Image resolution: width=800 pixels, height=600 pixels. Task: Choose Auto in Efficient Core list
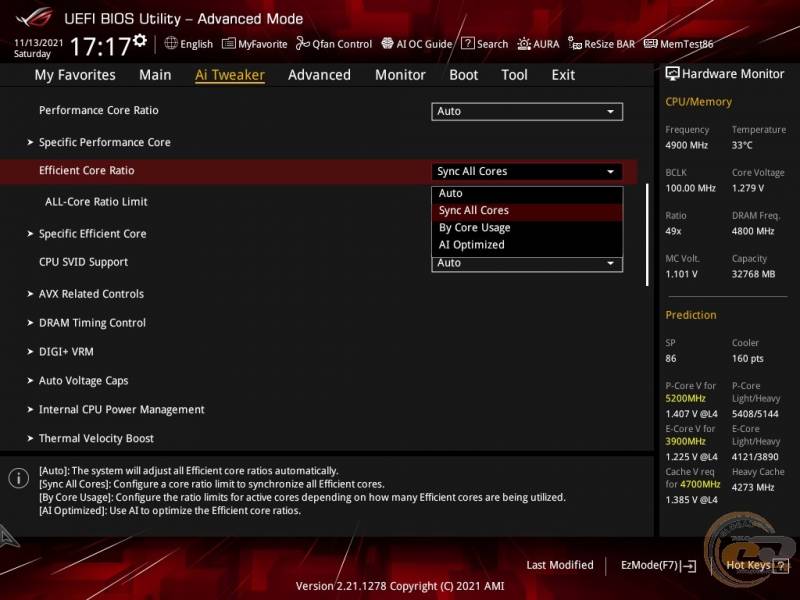pos(527,193)
